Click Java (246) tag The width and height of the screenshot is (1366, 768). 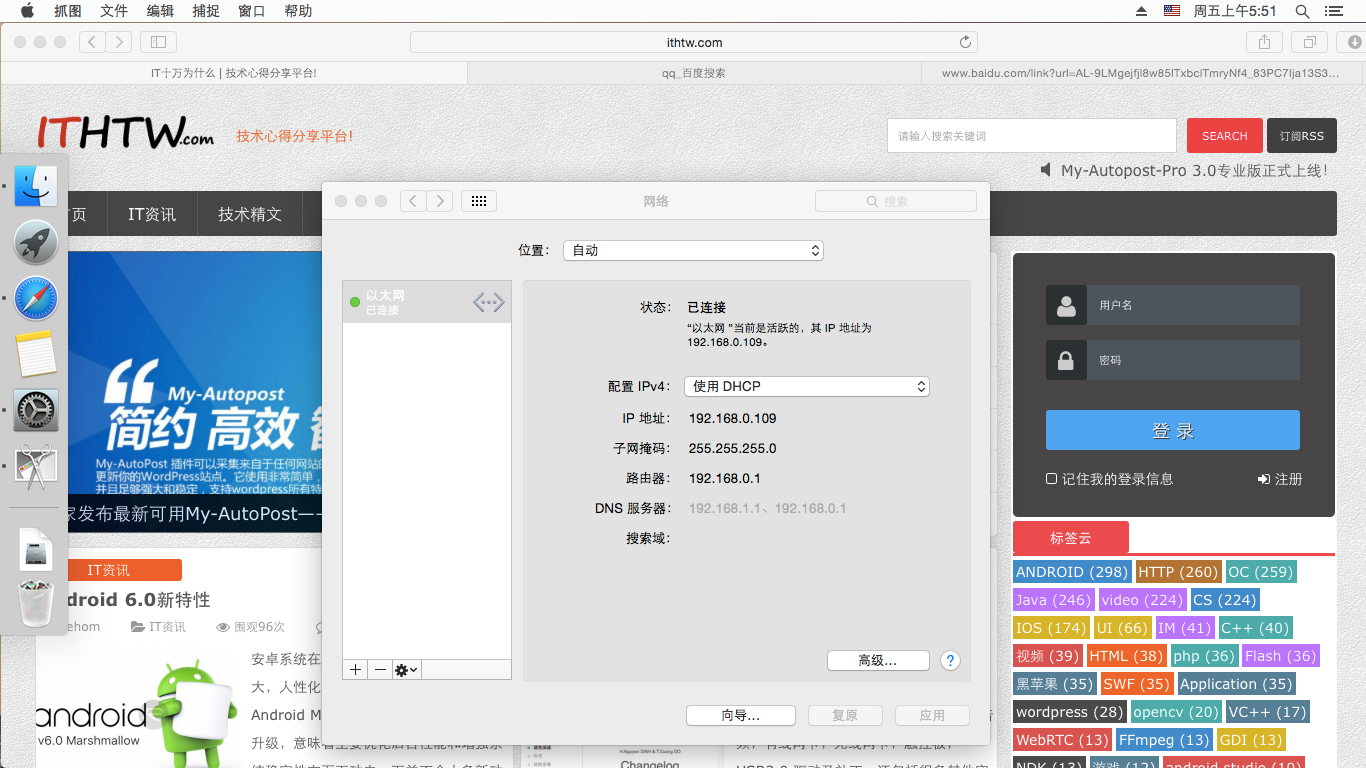point(1053,600)
